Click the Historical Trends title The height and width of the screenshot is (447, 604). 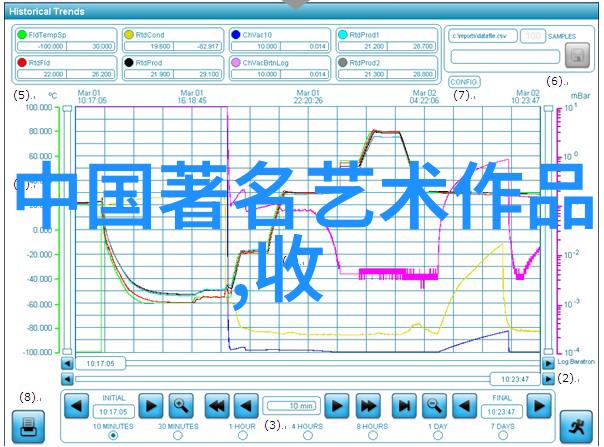(x=47, y=12)
